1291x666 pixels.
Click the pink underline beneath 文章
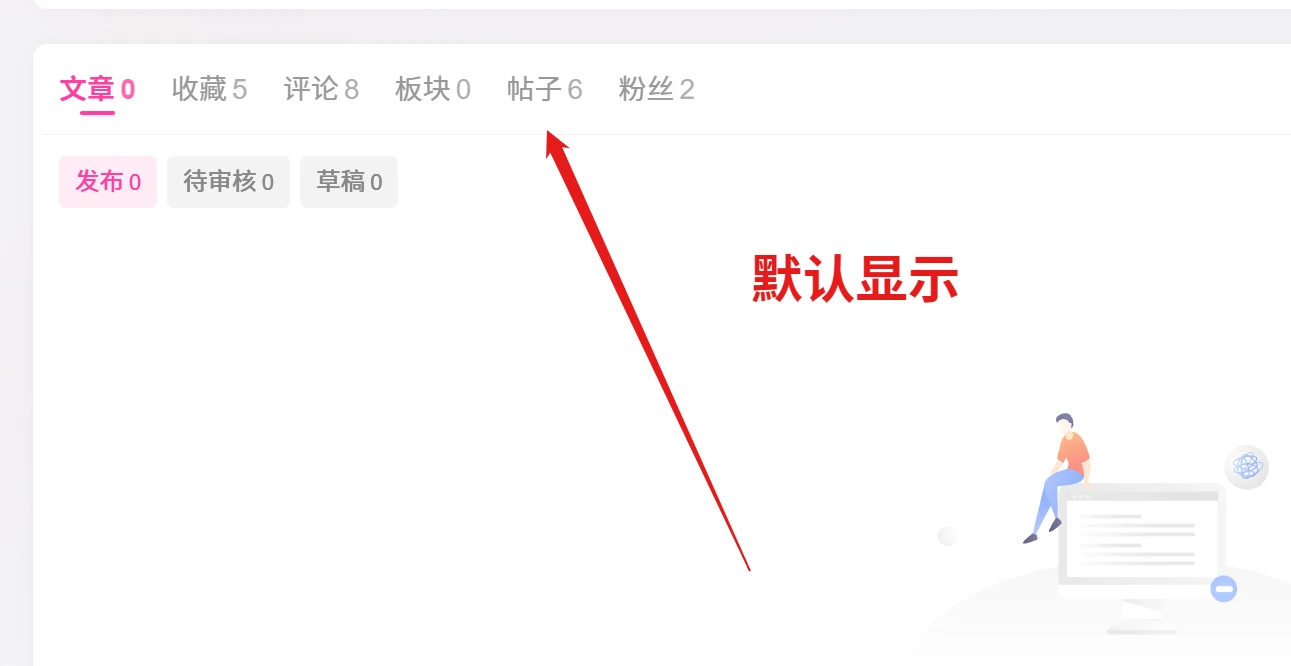pos(97,112)
